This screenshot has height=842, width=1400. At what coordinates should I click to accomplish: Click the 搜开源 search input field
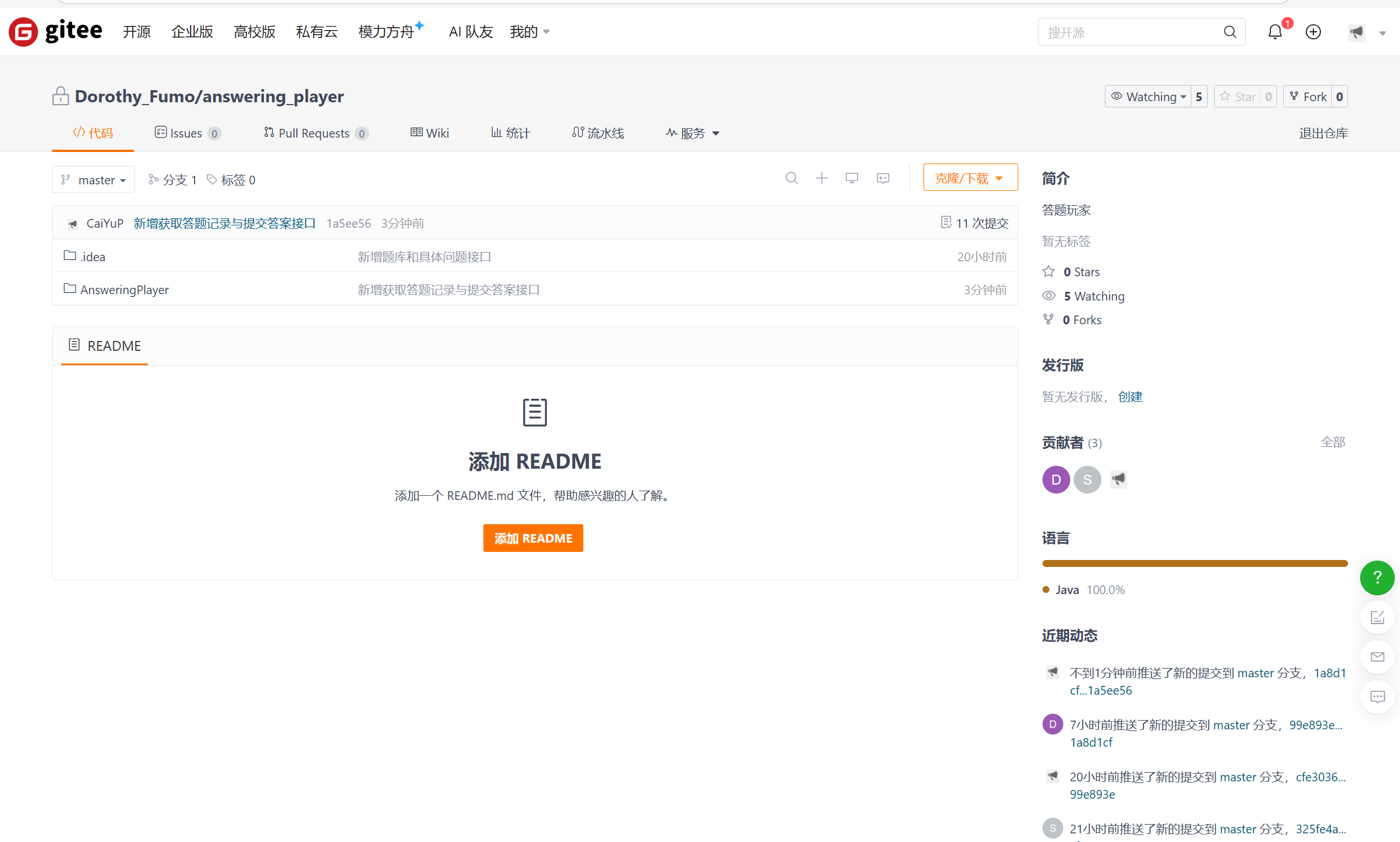(x=1129, y=32)
